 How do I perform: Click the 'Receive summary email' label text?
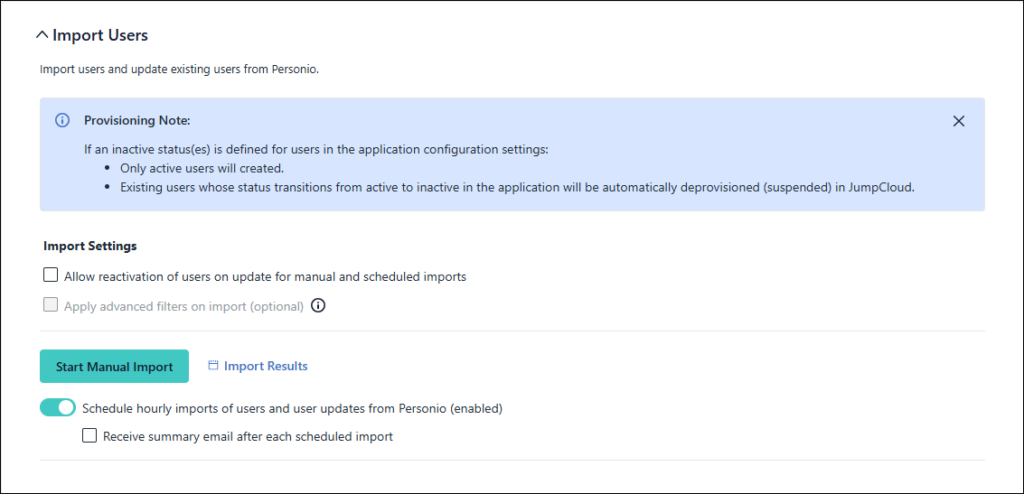(248, 436)
